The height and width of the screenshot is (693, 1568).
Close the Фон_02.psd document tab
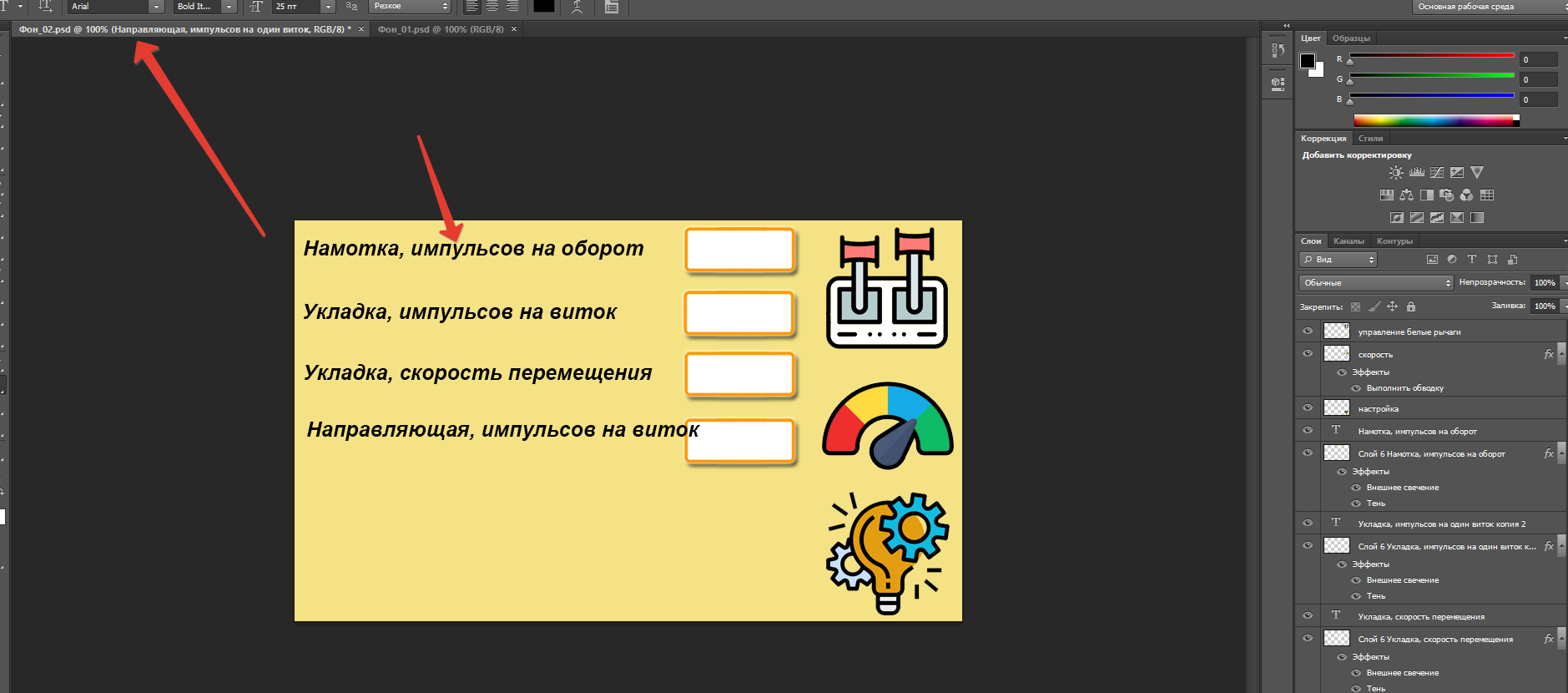[361, 29]
